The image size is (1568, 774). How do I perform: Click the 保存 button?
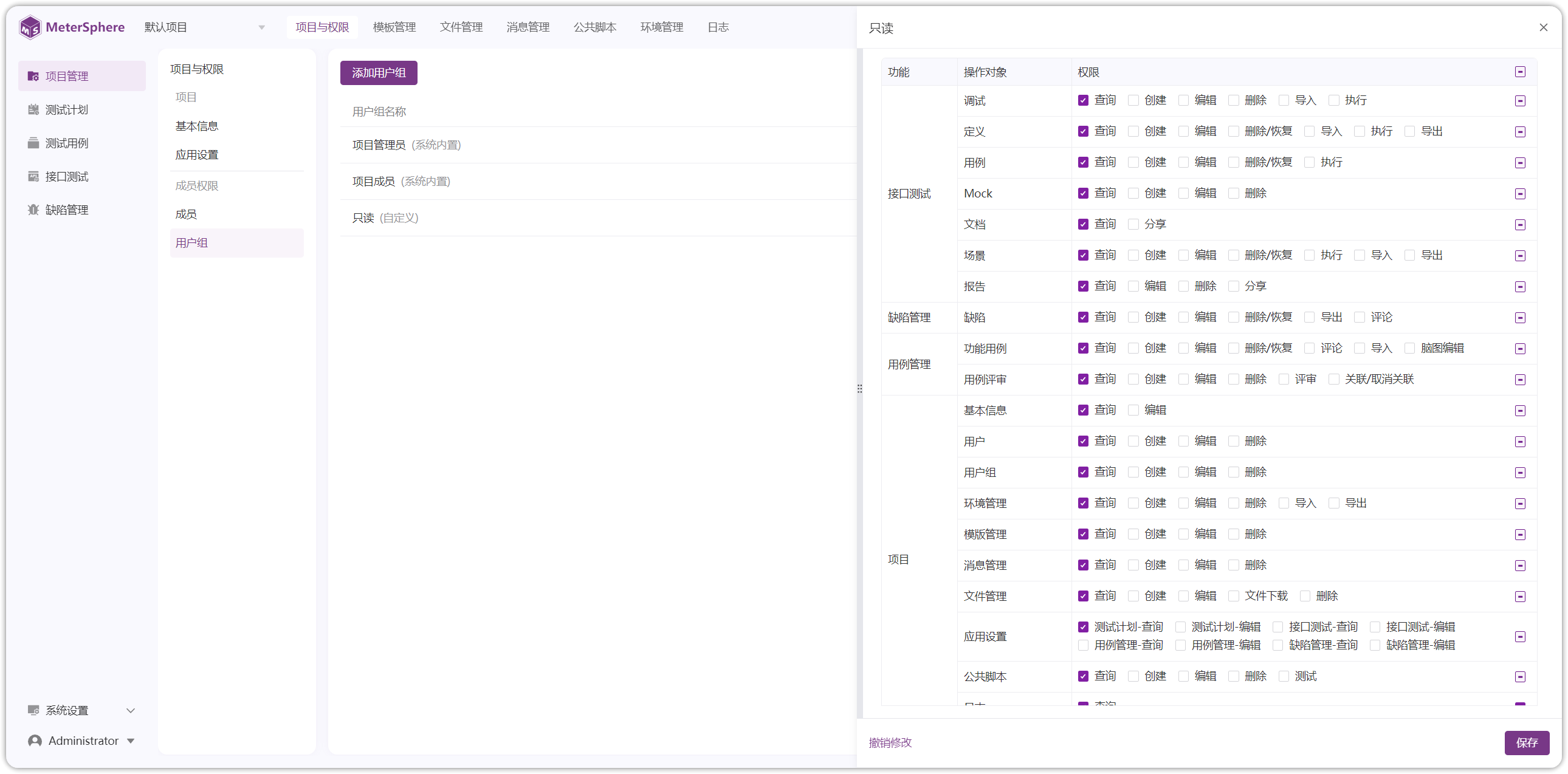coord(1527,742)
